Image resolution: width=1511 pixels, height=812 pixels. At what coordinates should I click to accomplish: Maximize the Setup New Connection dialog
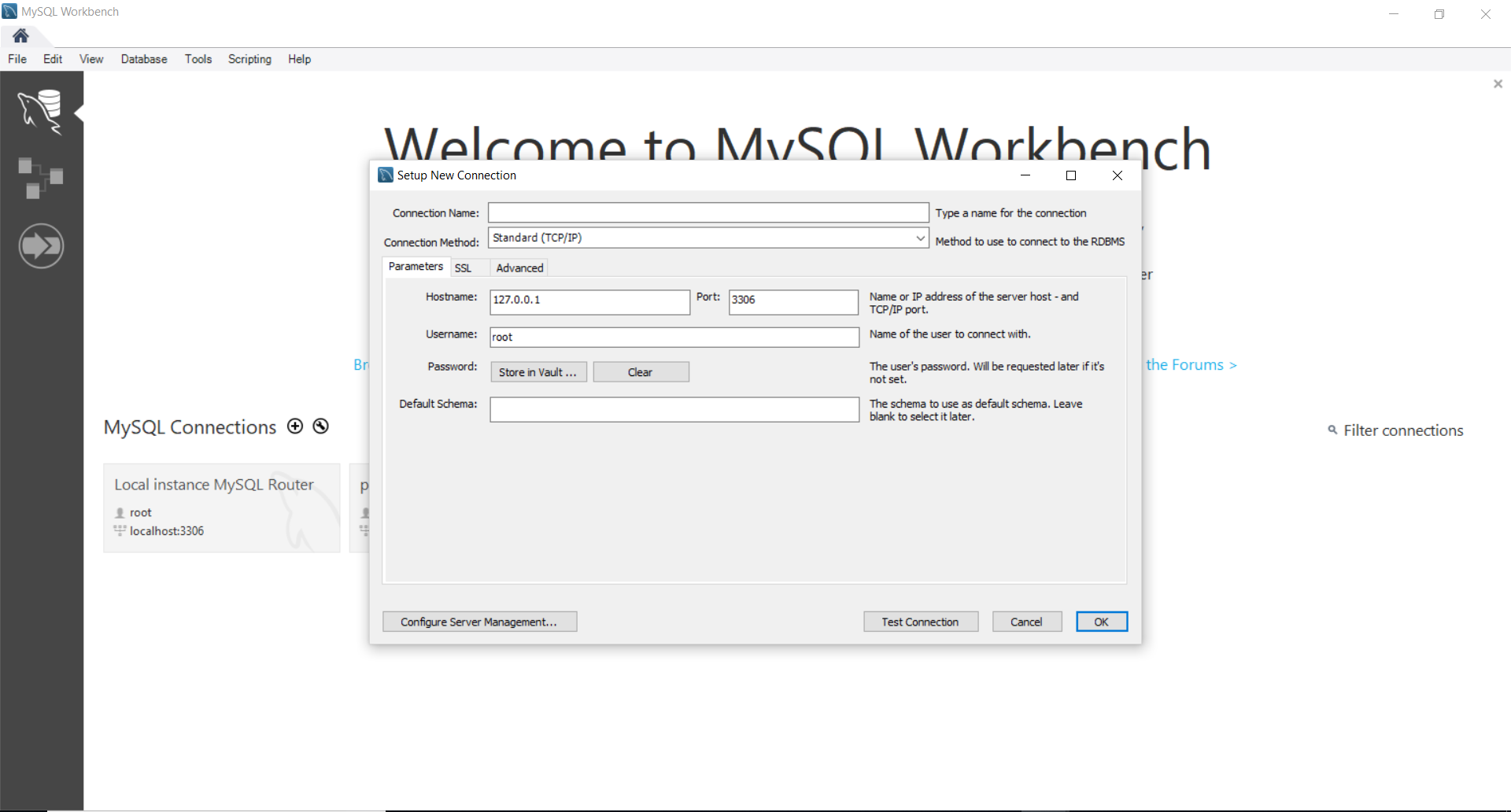1071,175
